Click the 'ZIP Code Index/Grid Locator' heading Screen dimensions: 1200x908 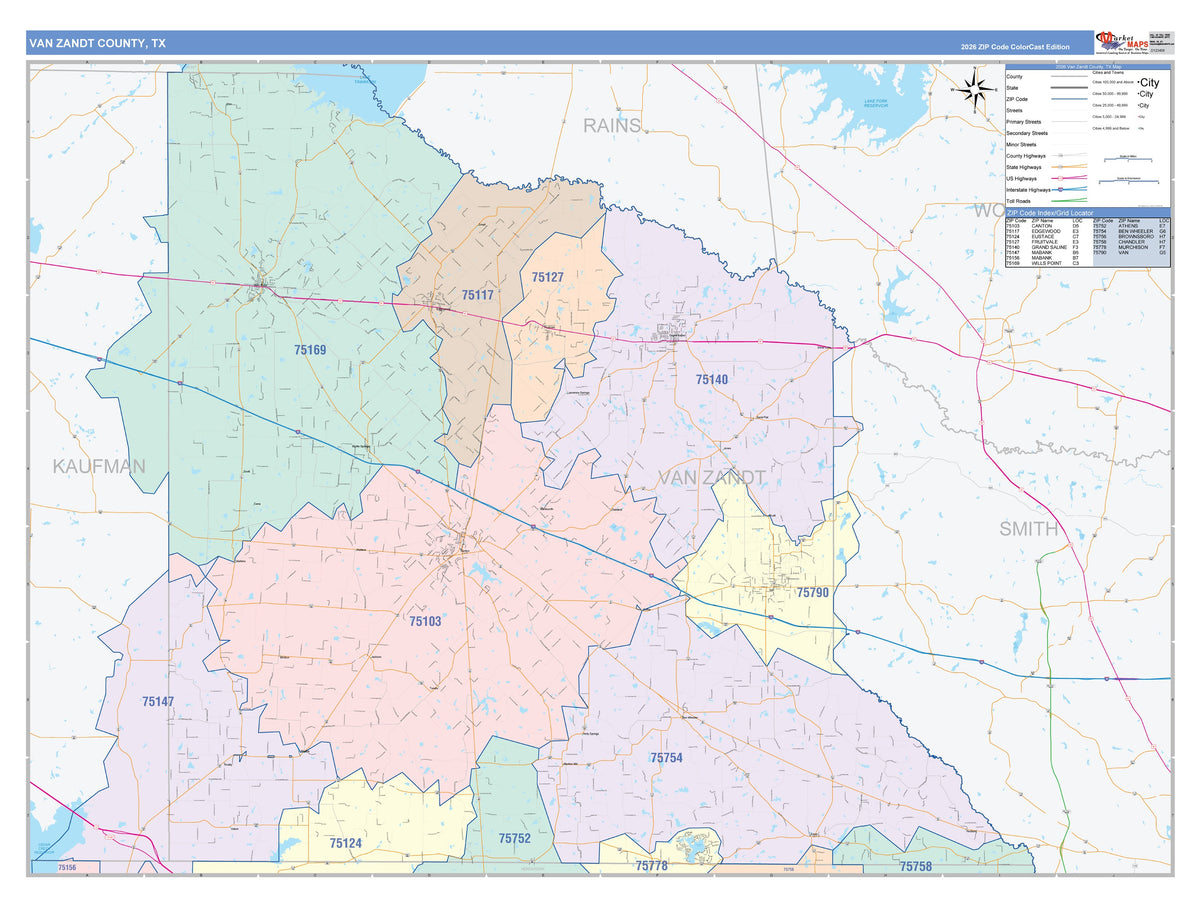[1050, 213]
